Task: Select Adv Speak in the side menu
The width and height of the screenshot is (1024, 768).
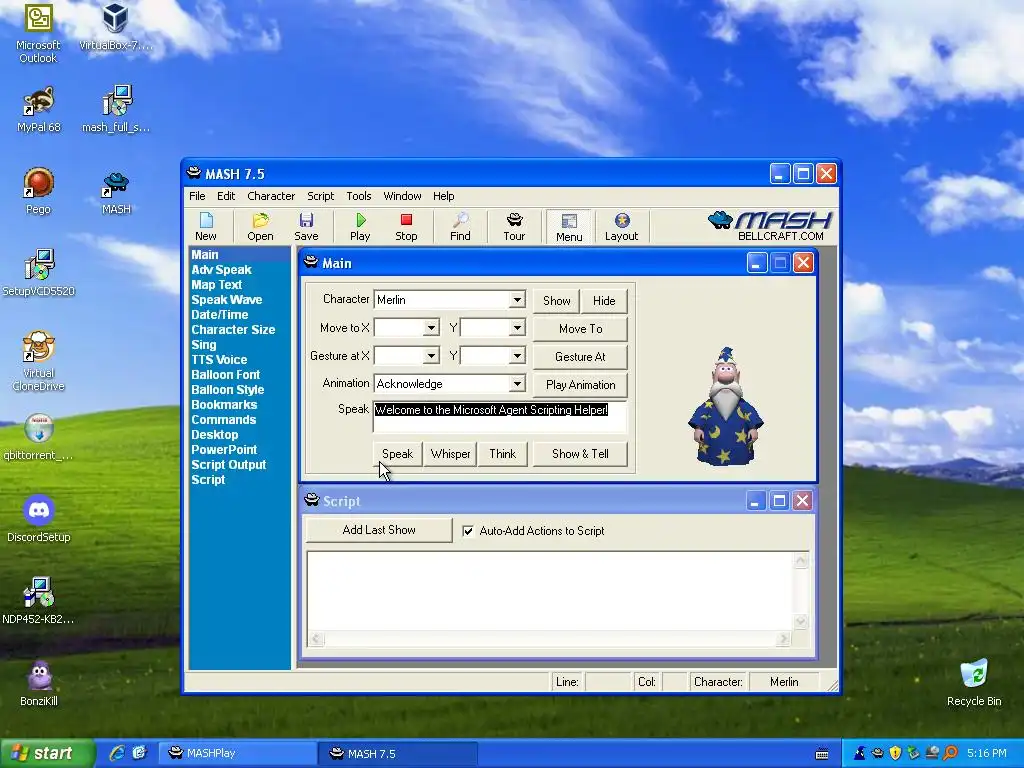Action: click(221, 270)
